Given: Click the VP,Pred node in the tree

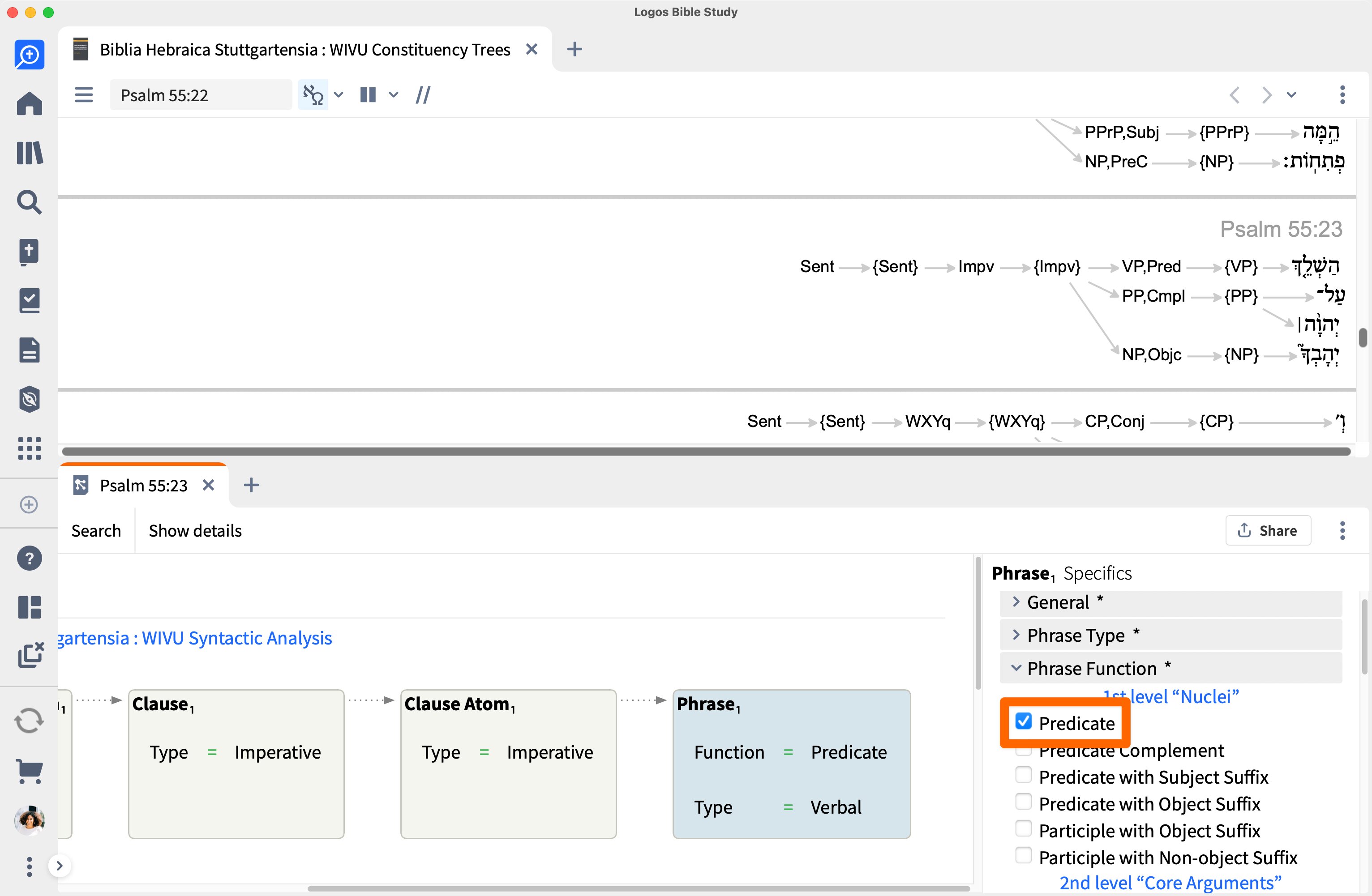Looking at the screenshot, I should point(1151,267).
